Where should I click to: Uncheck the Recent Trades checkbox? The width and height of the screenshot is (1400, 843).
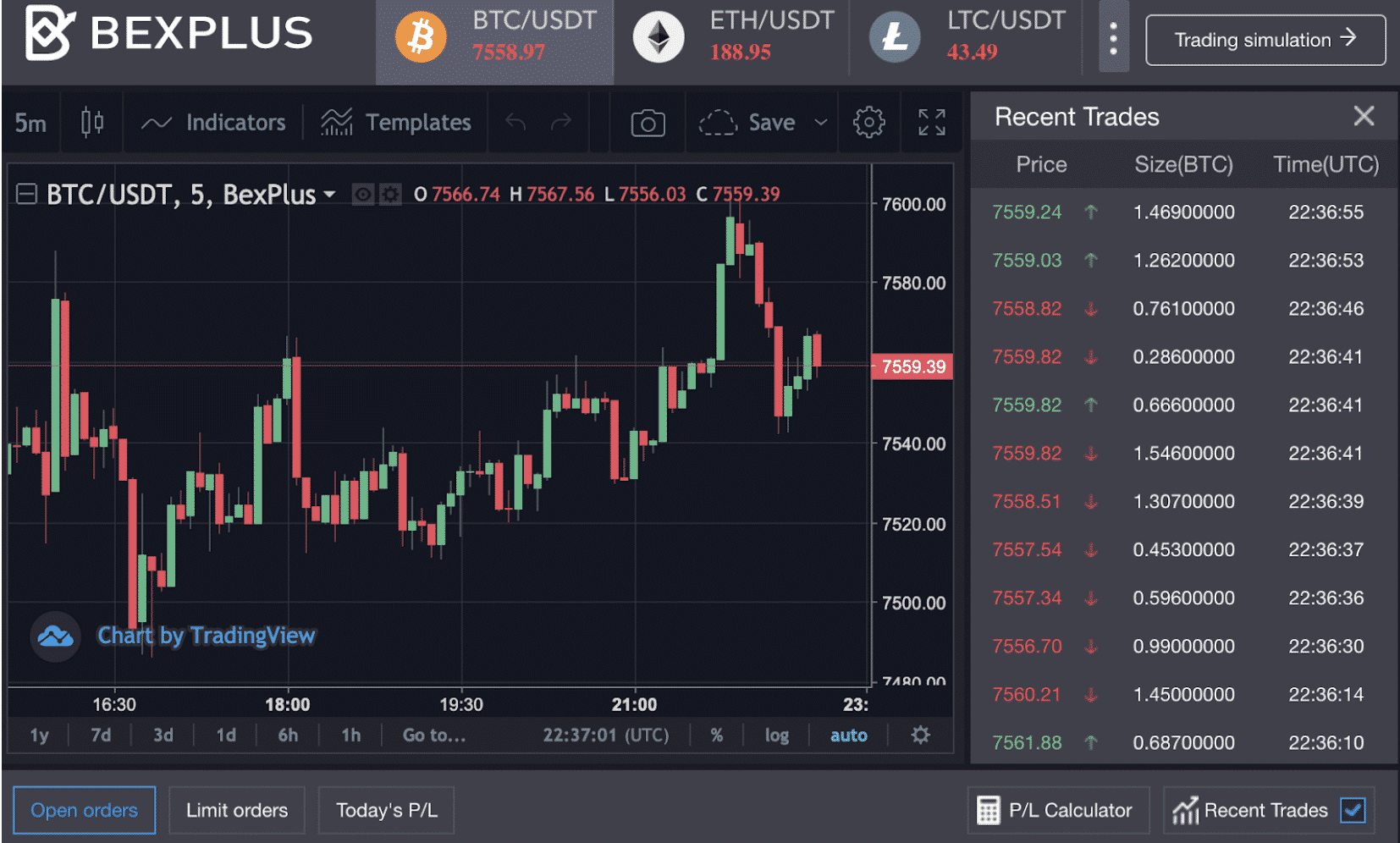click(x=1353, y=810)
